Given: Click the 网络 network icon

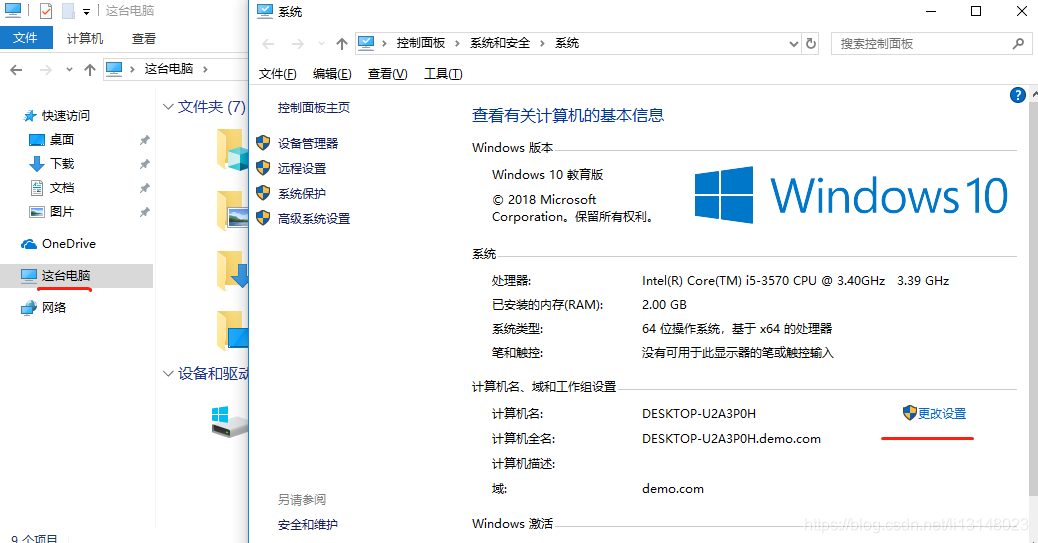Looking at the screenshot, I should point(29,307).
